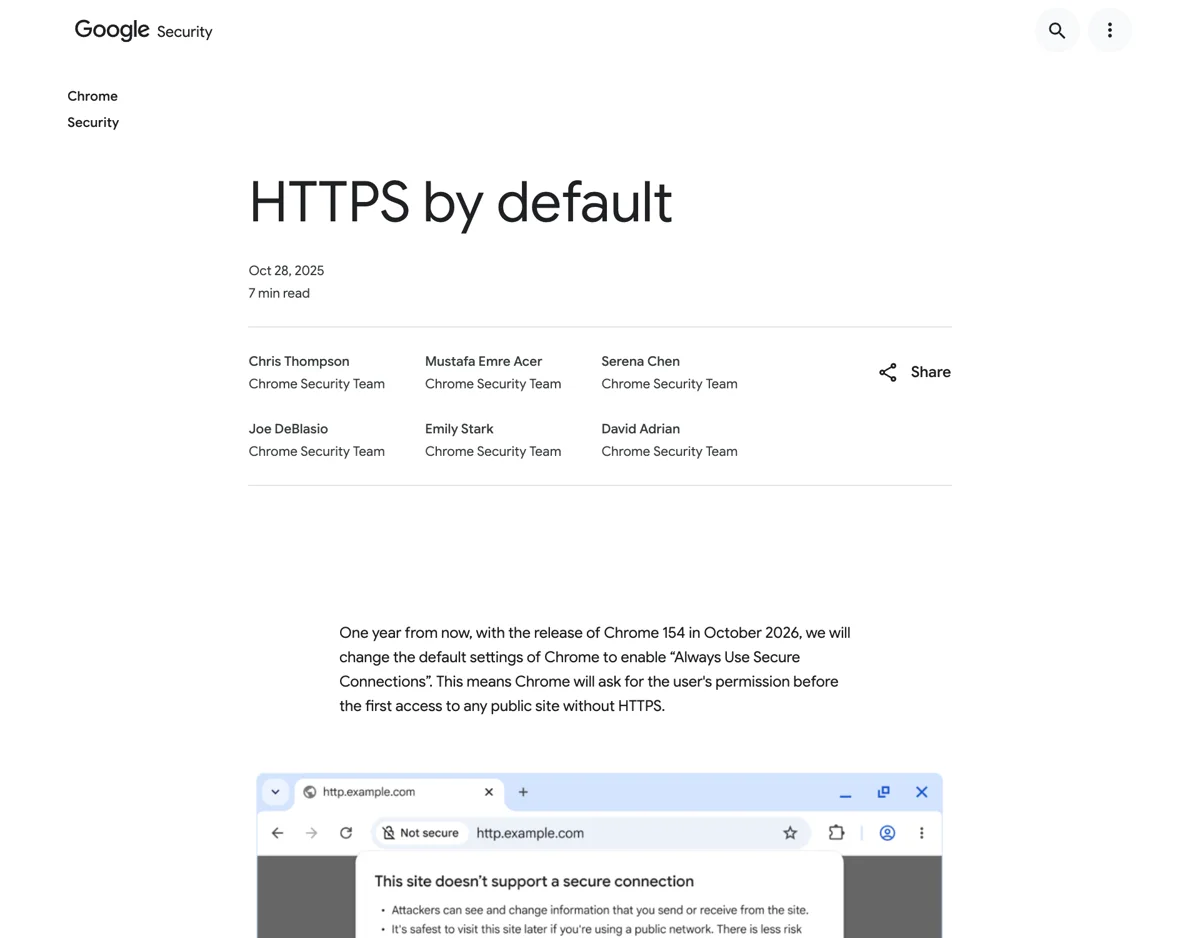Click the forward arrow in pictured browser
1200x938 pixels.
point(312,833)
